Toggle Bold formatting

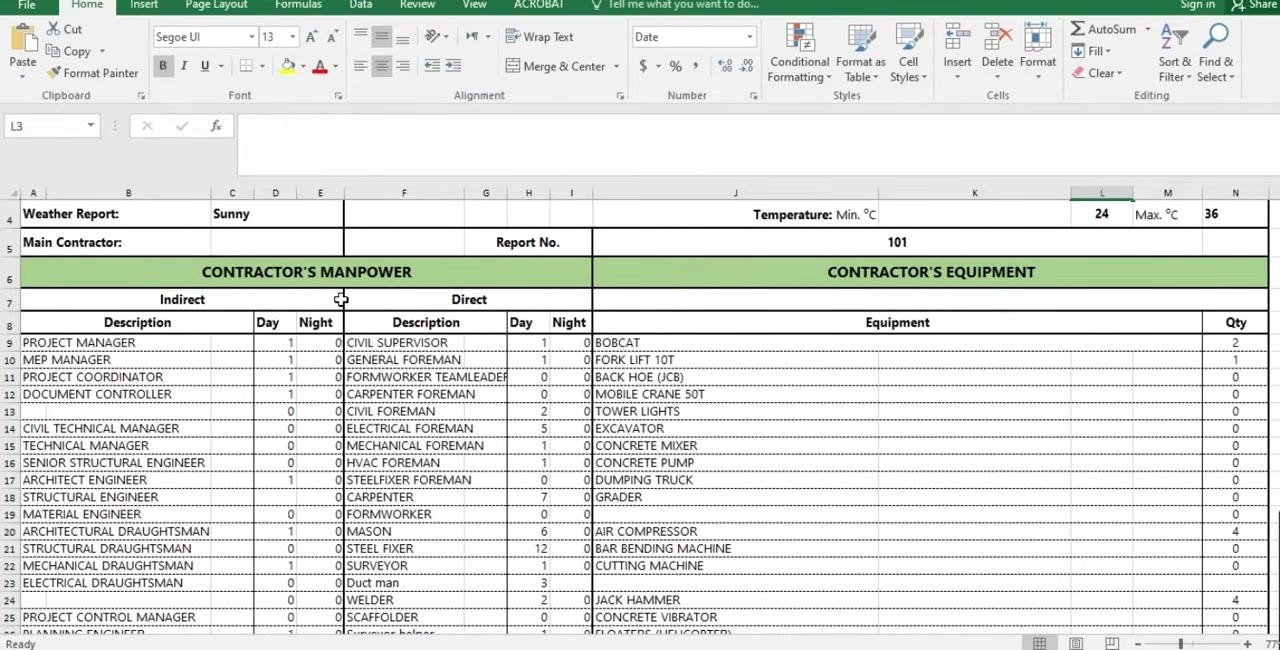coord(162,66)
